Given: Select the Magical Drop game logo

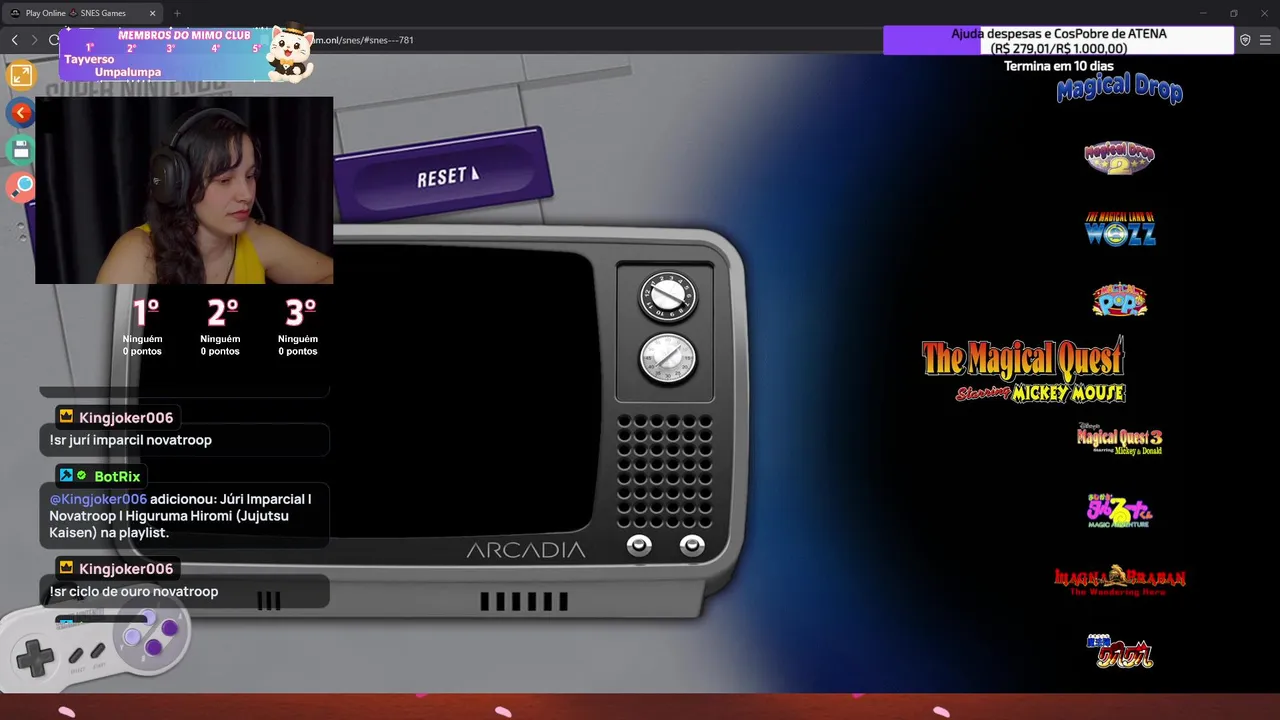Looking at the screenshot, I should click(x=1119, y=90).
